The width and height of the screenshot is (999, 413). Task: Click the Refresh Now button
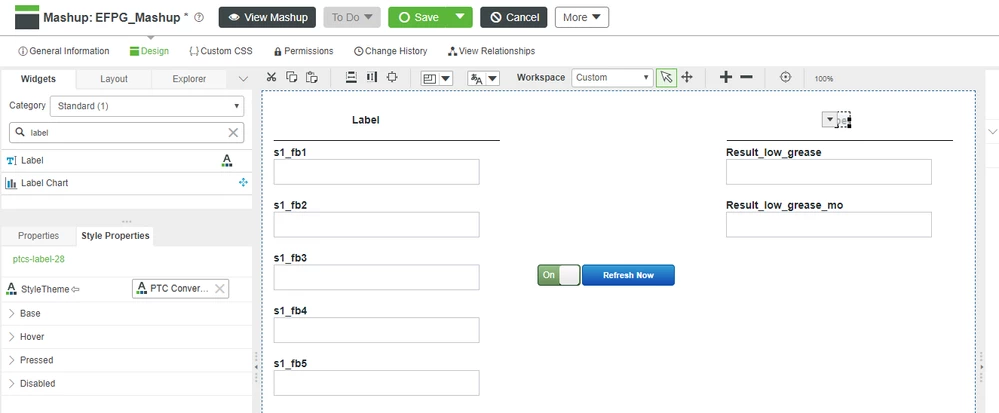point(628,275)
